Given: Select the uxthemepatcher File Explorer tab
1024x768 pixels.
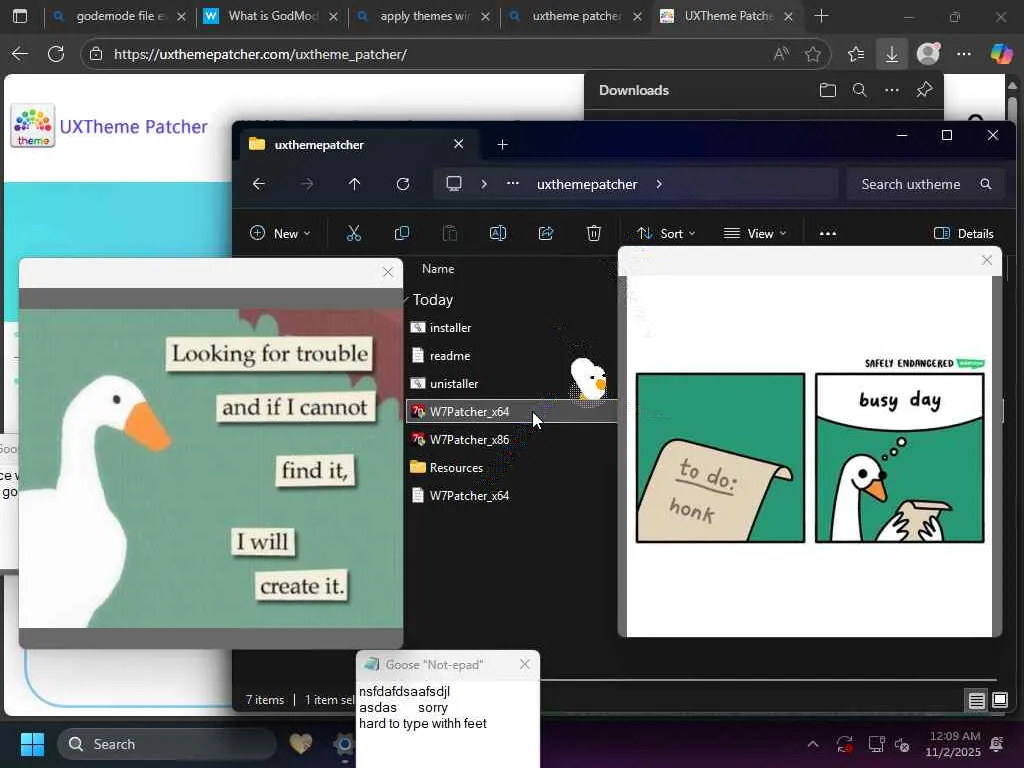Looking at the screenshot, I should 359,144.
